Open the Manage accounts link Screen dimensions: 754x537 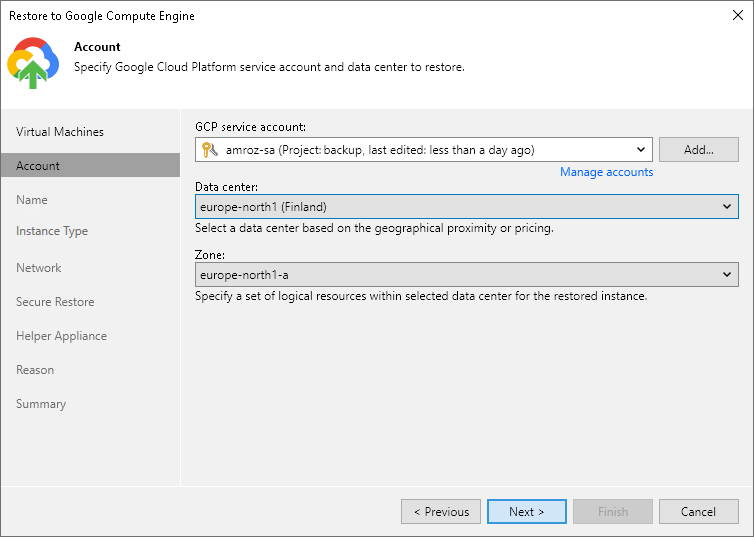pos(606,172)
